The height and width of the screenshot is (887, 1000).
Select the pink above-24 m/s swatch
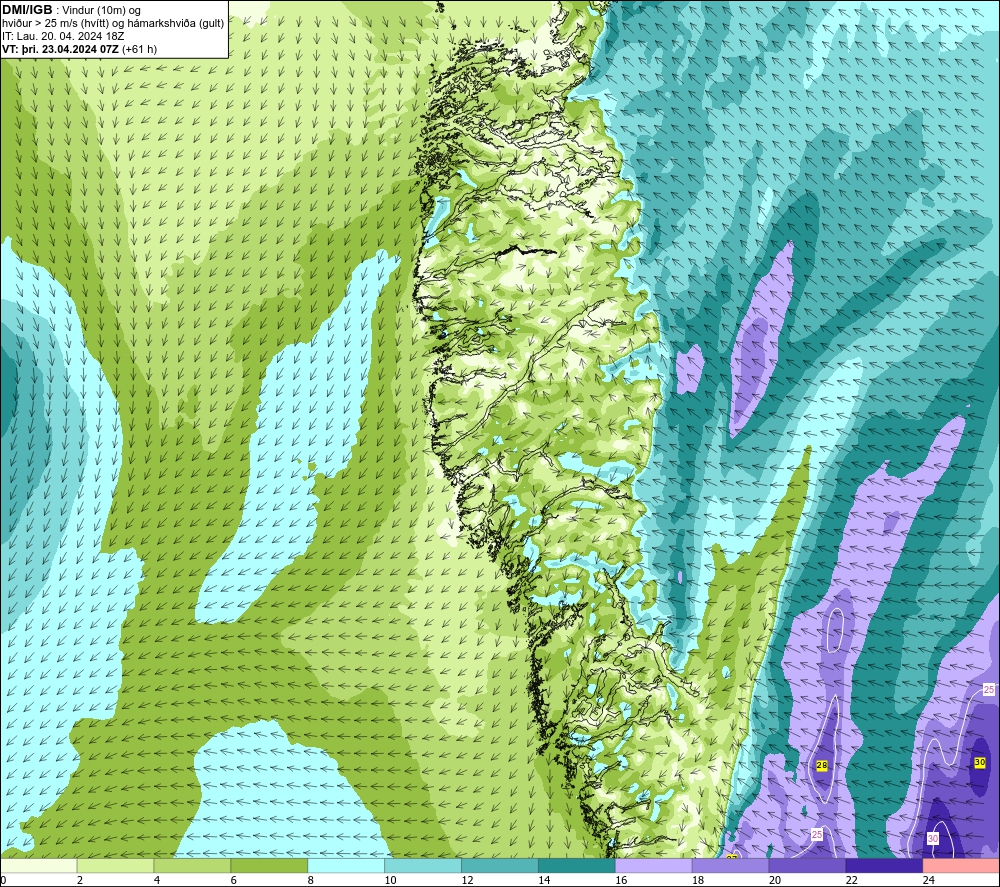tap(961, 865)
